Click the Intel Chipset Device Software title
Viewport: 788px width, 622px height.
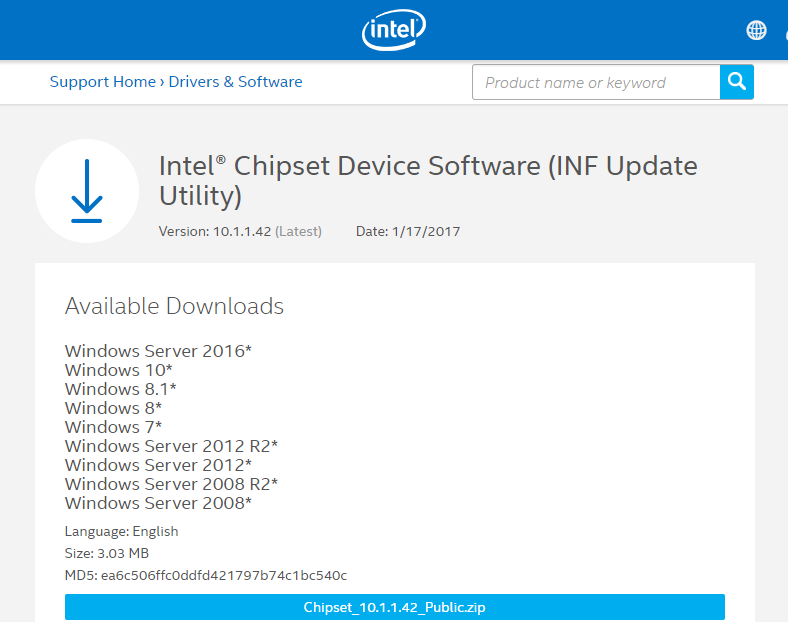click(428, 180)
